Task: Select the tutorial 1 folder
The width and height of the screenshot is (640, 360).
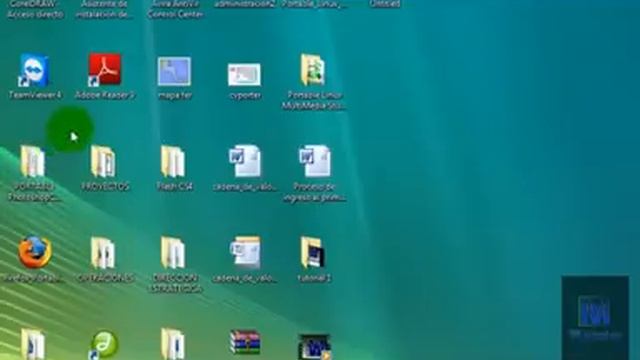Action: 313,253
